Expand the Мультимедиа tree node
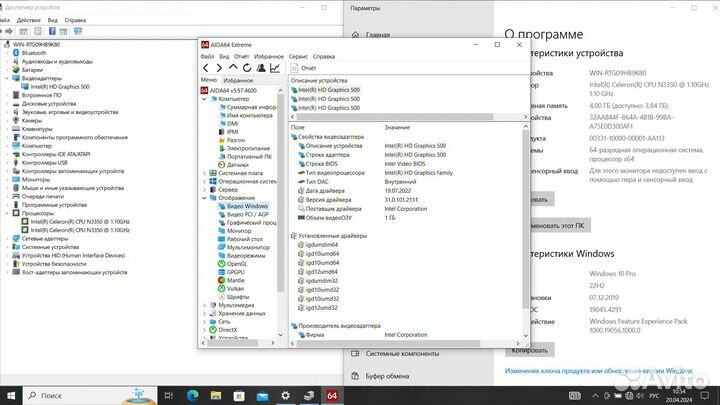 click(204, 305)
